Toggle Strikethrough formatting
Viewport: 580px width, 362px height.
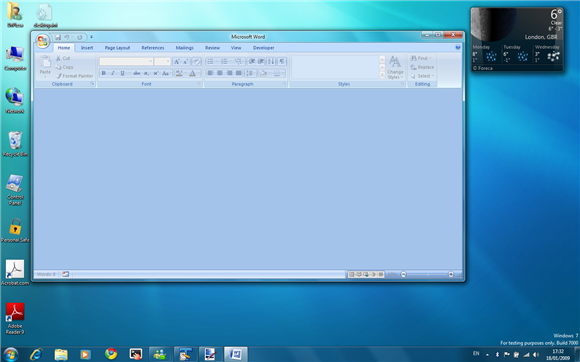137,73
